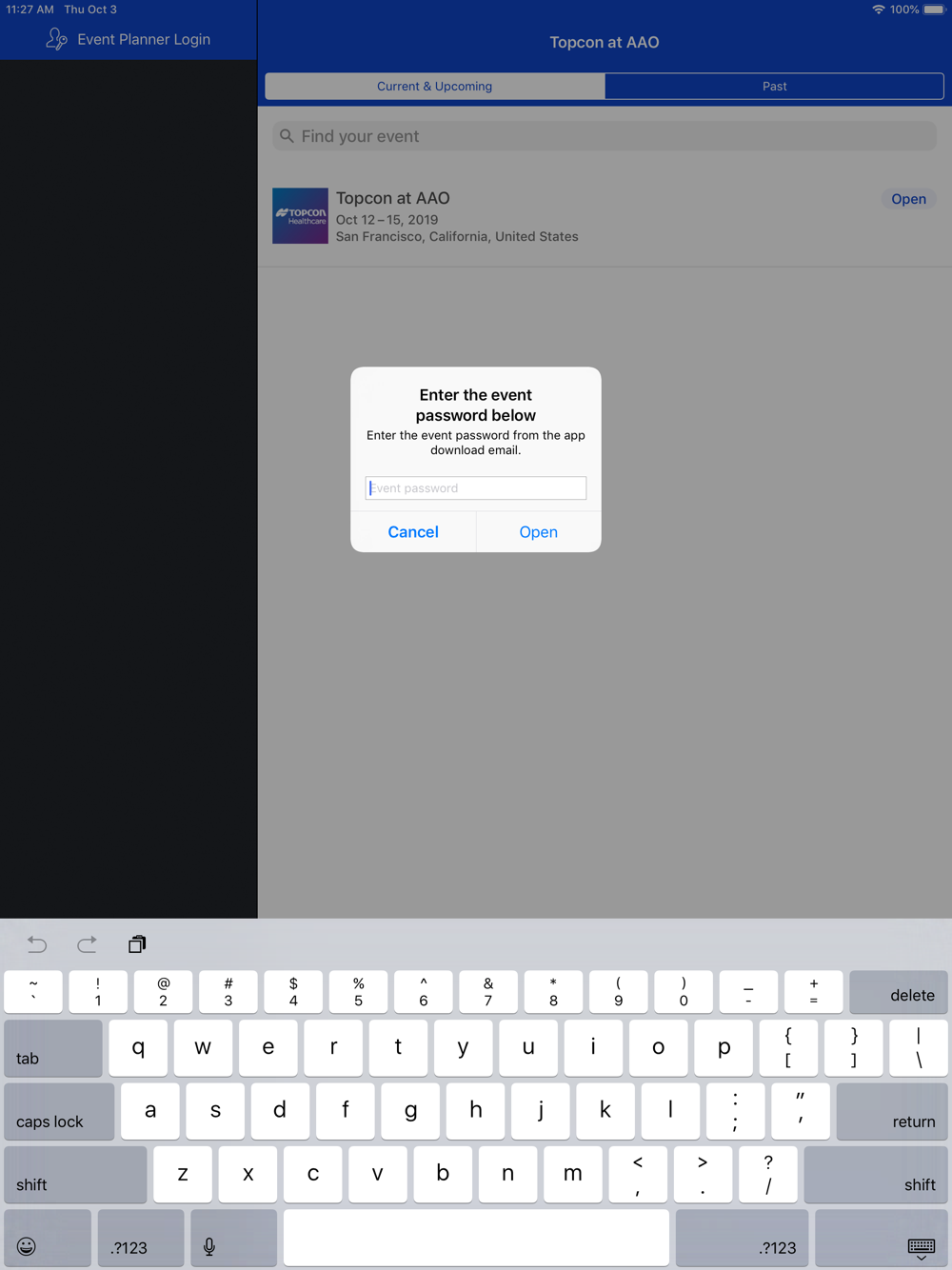The image size is (952, 1270).
Task: Tap the plus equals key
Action: click(814, 992)
